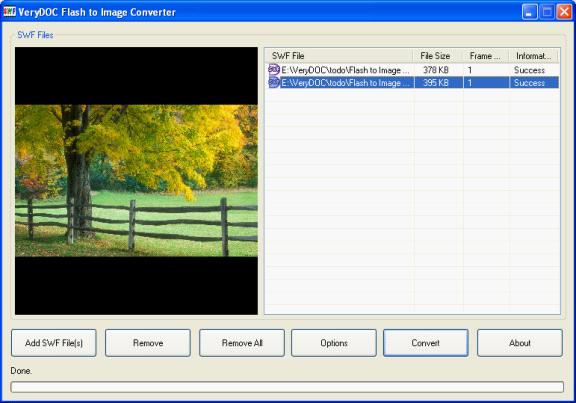Minimize the VeryDOC converter window

coord(529,12)
